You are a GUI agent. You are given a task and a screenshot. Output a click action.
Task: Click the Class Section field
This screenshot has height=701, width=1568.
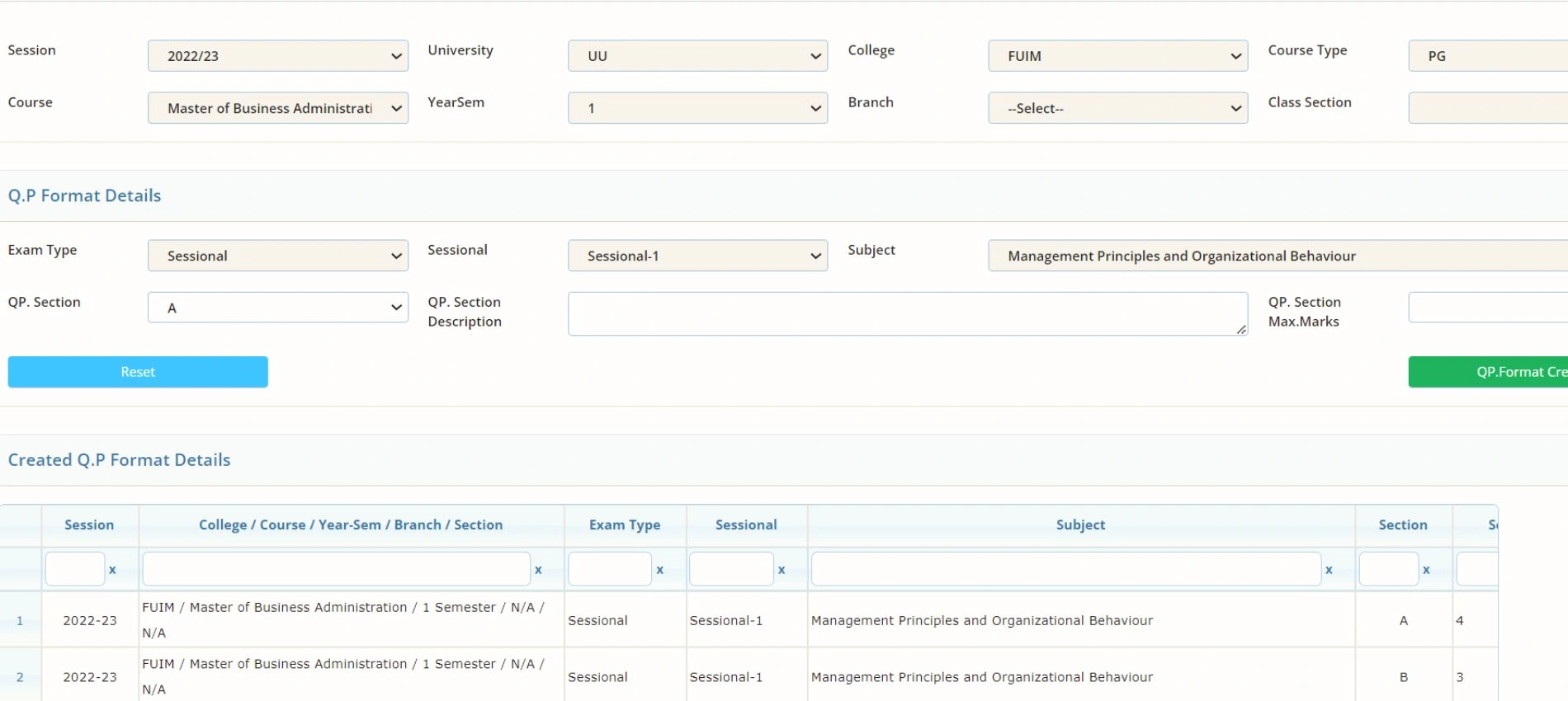(1488, 108)
